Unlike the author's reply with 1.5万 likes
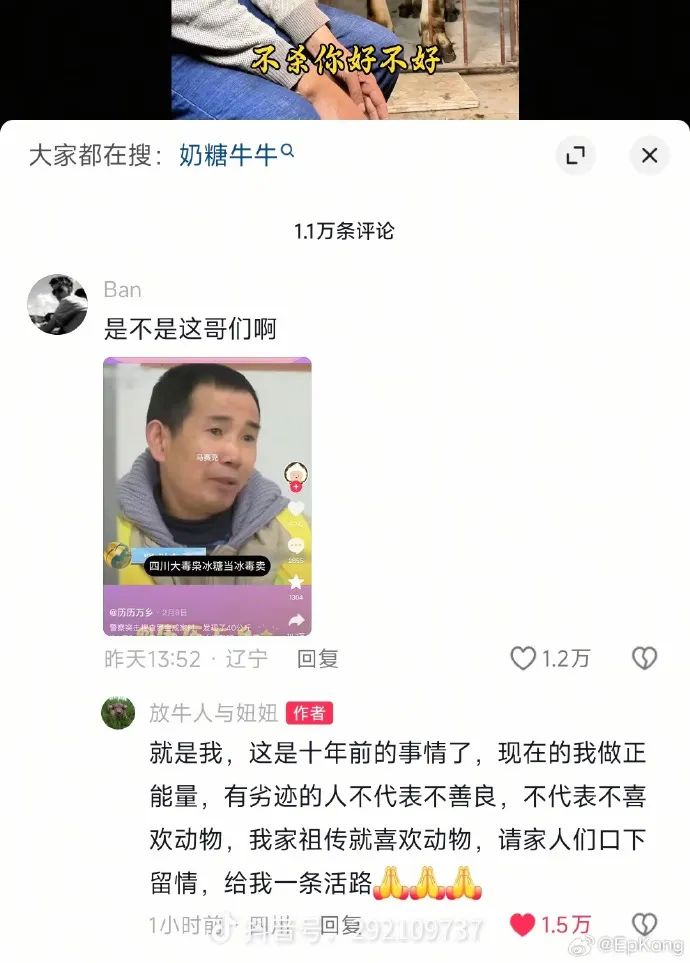690x963 pixels. [523, 924]
